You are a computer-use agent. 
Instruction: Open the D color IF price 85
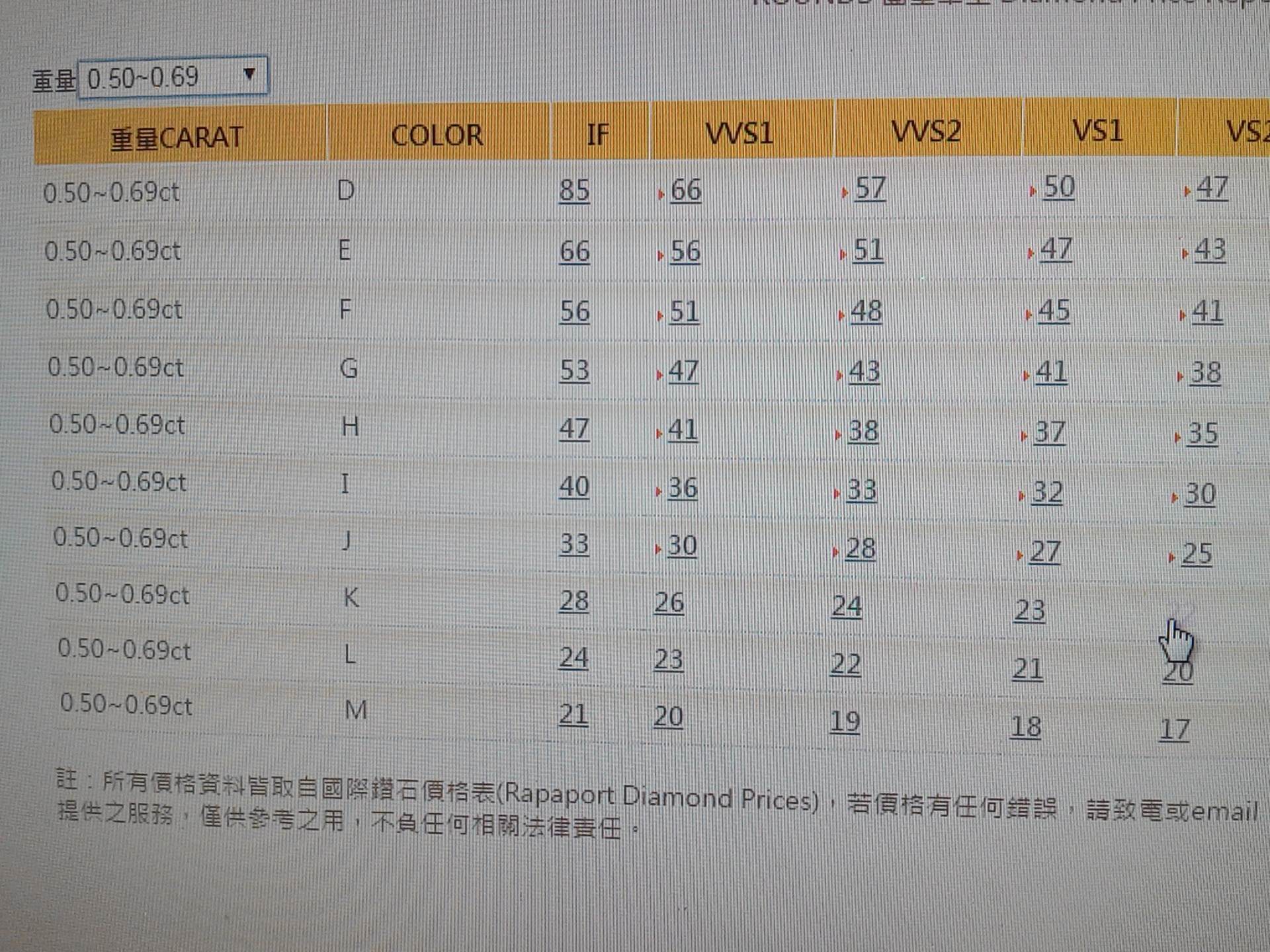pyautogui.click(x=574, y=190)
